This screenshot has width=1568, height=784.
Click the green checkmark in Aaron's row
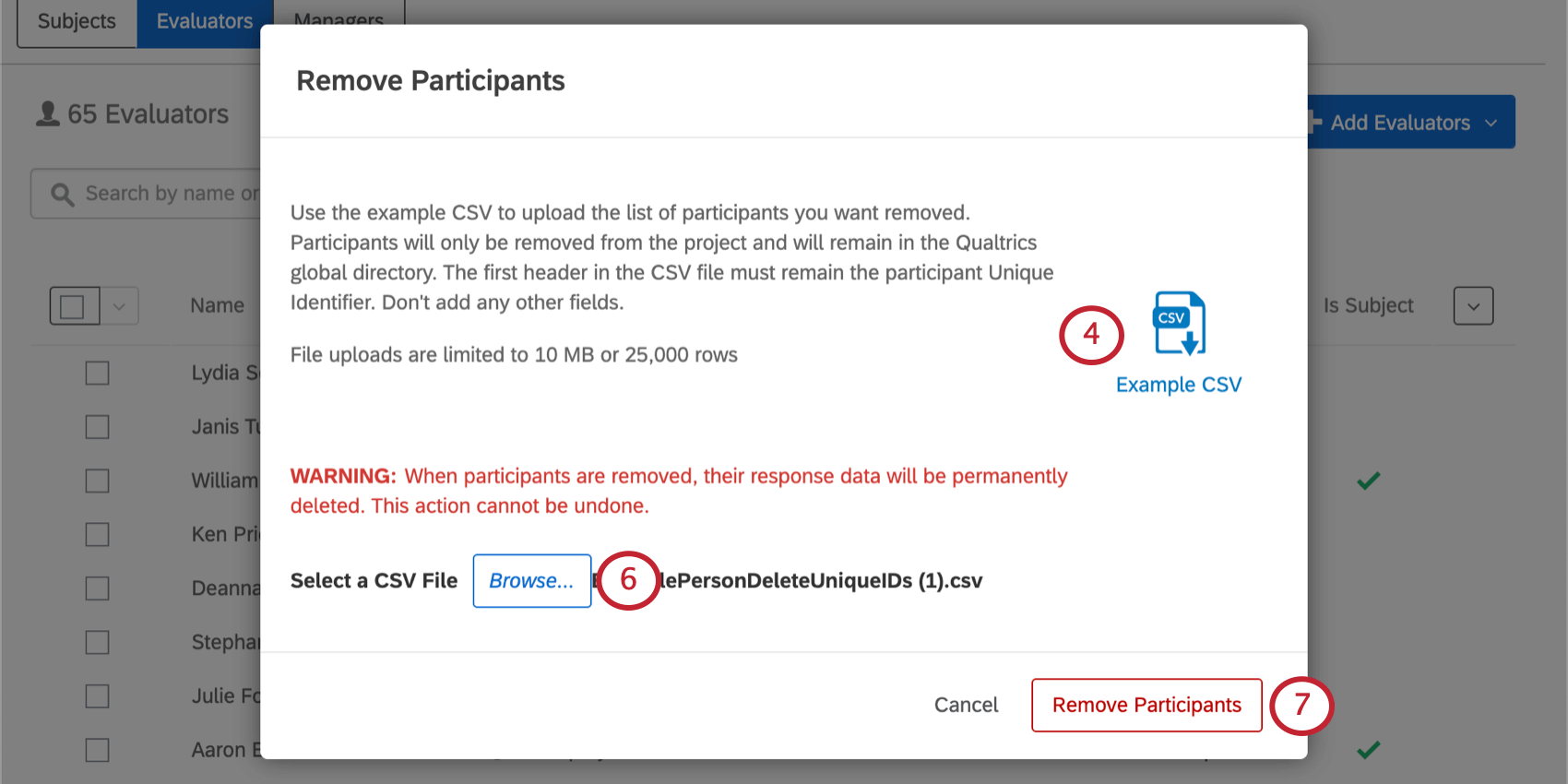coord(1369,749)
